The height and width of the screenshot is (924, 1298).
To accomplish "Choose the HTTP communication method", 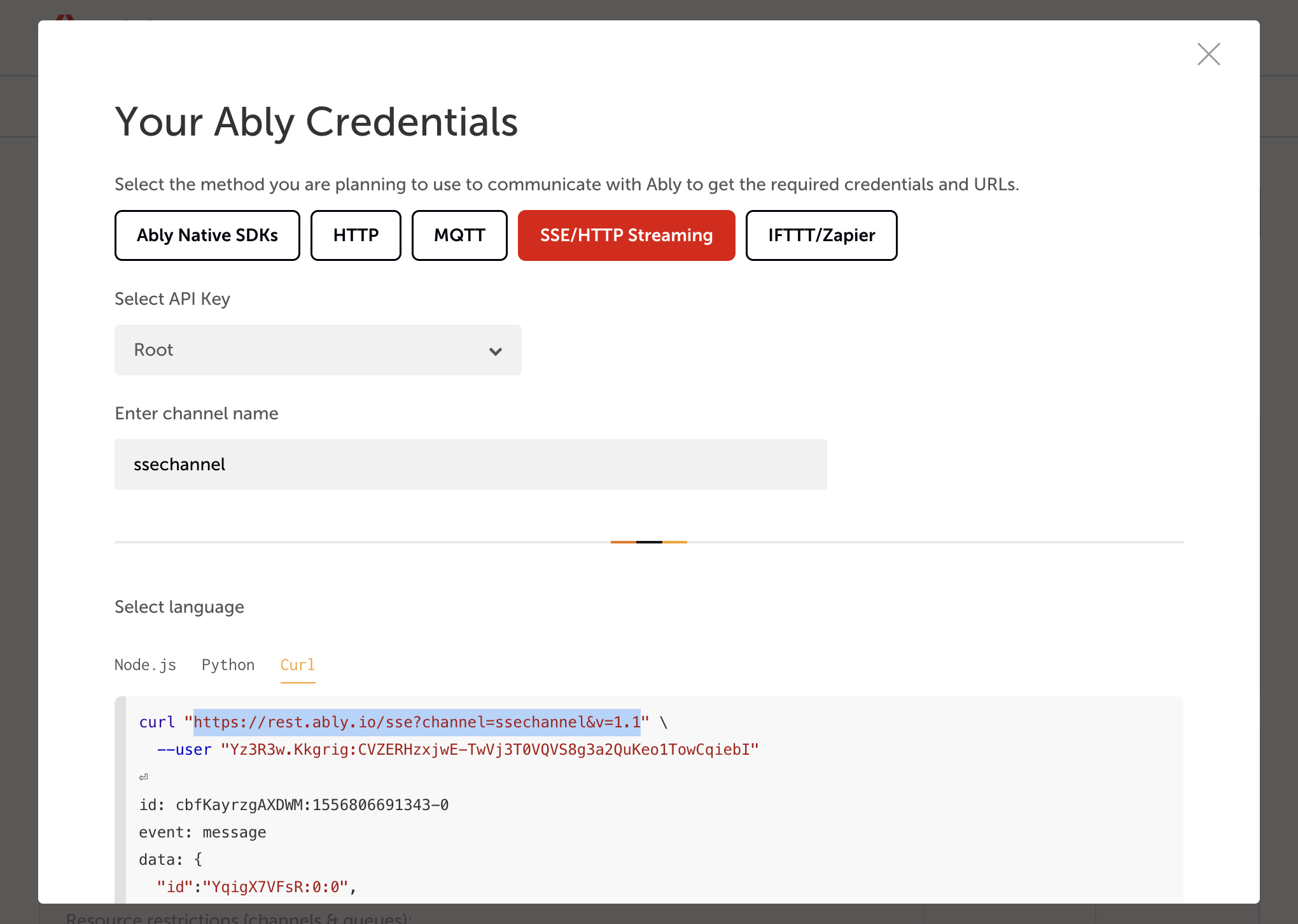I will point(356,235).
